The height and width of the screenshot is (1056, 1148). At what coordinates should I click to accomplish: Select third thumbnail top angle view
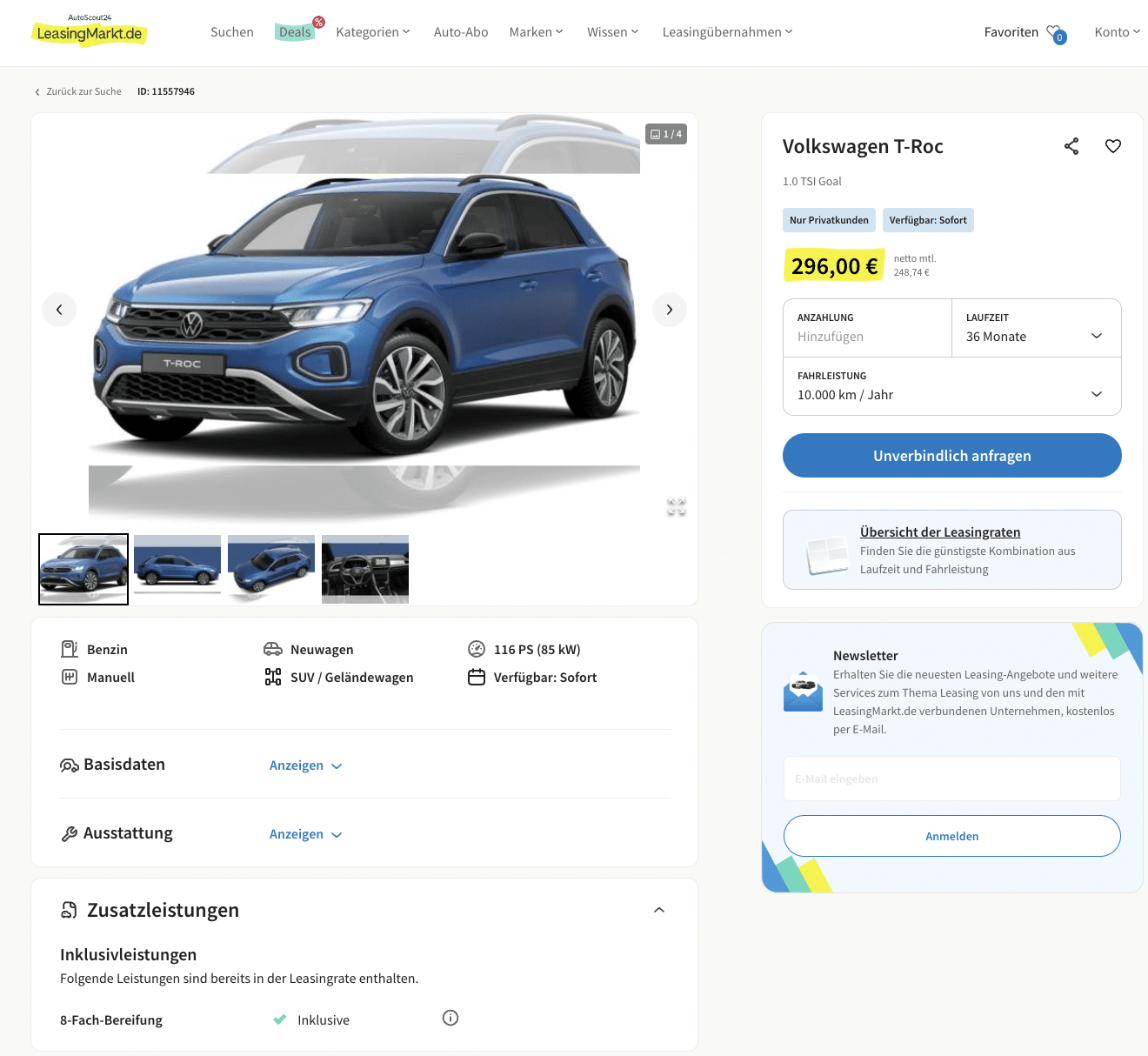271,569
